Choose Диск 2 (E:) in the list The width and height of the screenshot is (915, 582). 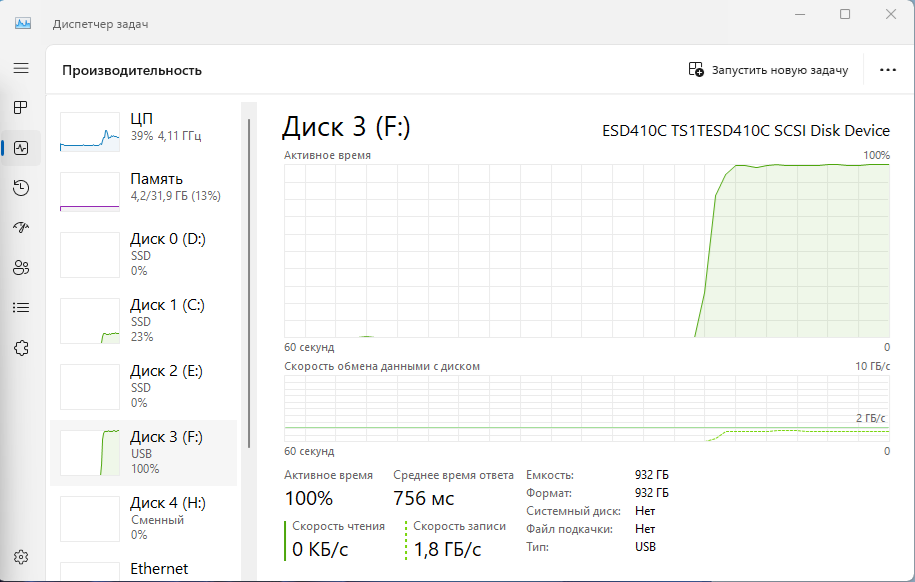point(143,386)
